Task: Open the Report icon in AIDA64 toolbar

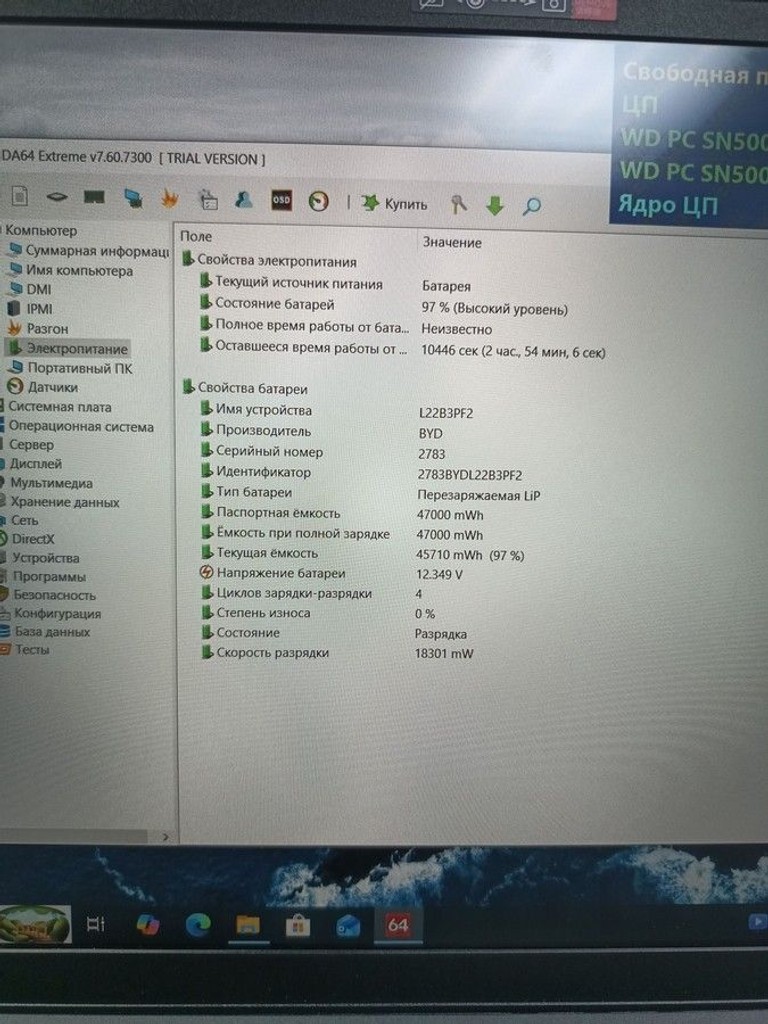Action: click(20, 195)
